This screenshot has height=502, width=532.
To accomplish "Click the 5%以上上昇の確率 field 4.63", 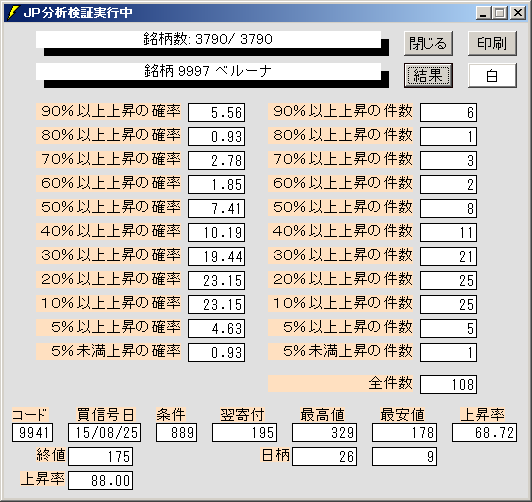I will click(216, 328).
